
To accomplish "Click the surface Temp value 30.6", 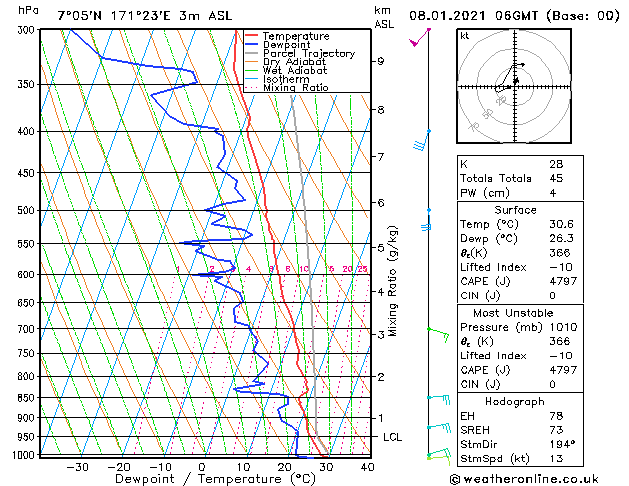I will pyautogui.click(x=562, y=224).
